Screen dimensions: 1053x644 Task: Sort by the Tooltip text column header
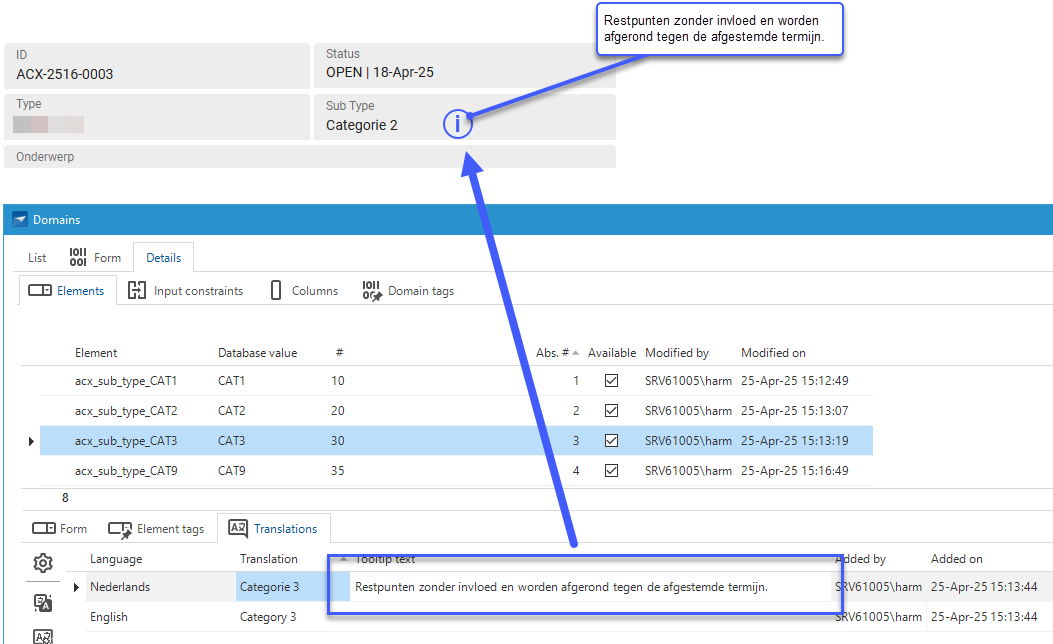[385, 559]
